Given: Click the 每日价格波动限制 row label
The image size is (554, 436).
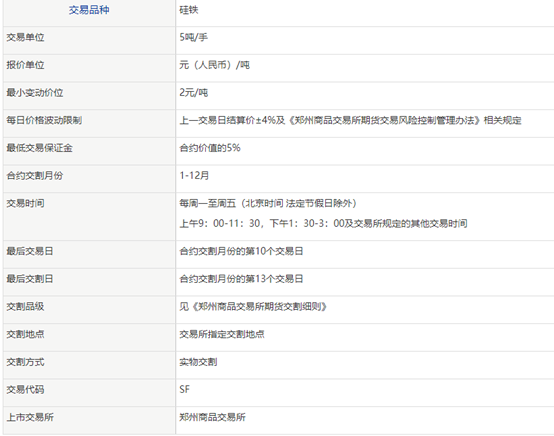Looking at the screenshot, I should (x=44, y=120).
